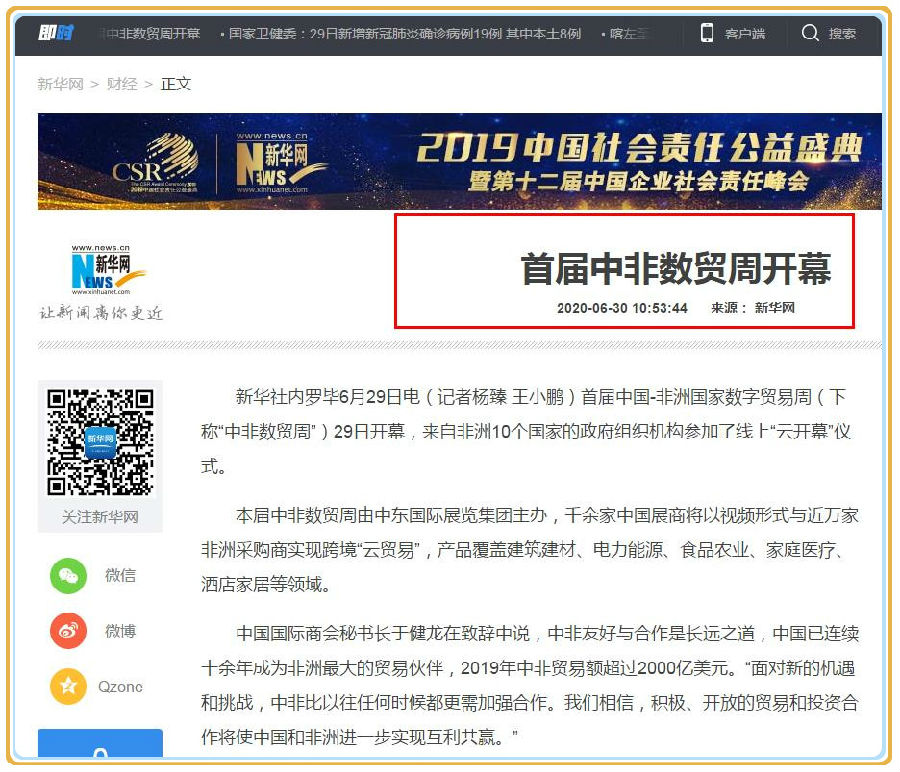Click the 即时 logo in the top bar
Screen dimensions: 900x772
pos(56,33)
